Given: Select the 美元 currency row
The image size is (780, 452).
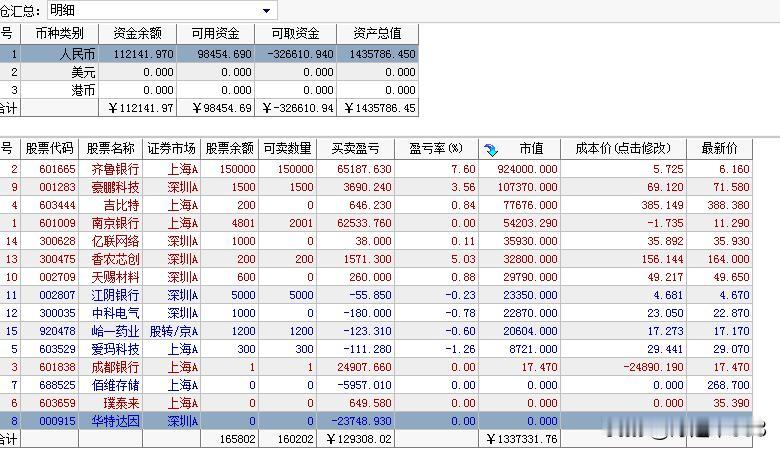Looking at the screenshot, I should (x=209, y=72).
